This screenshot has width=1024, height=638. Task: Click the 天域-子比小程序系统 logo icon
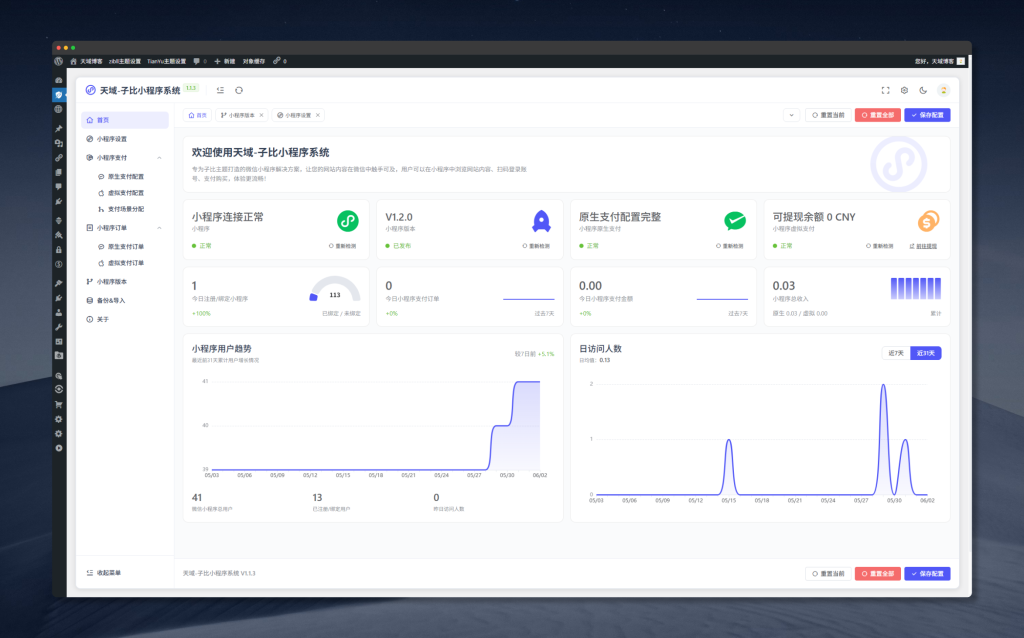tap(91, 90)
